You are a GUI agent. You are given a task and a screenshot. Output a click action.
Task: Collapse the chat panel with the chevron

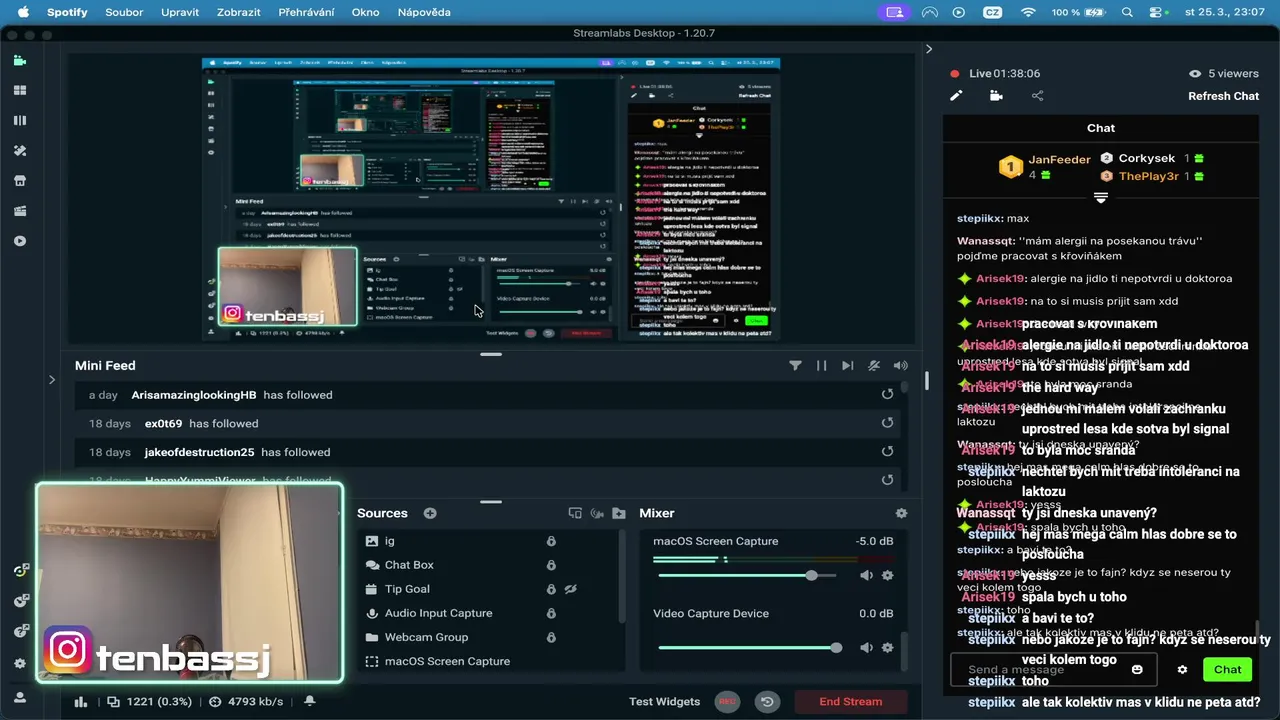coord(928,49)
